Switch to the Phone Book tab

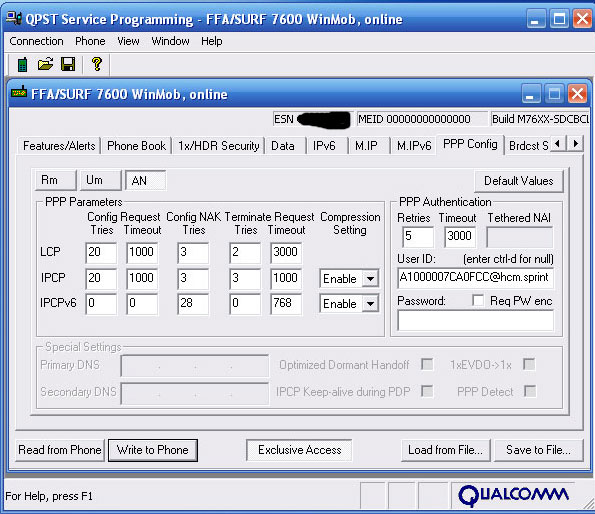click(137, 146)
